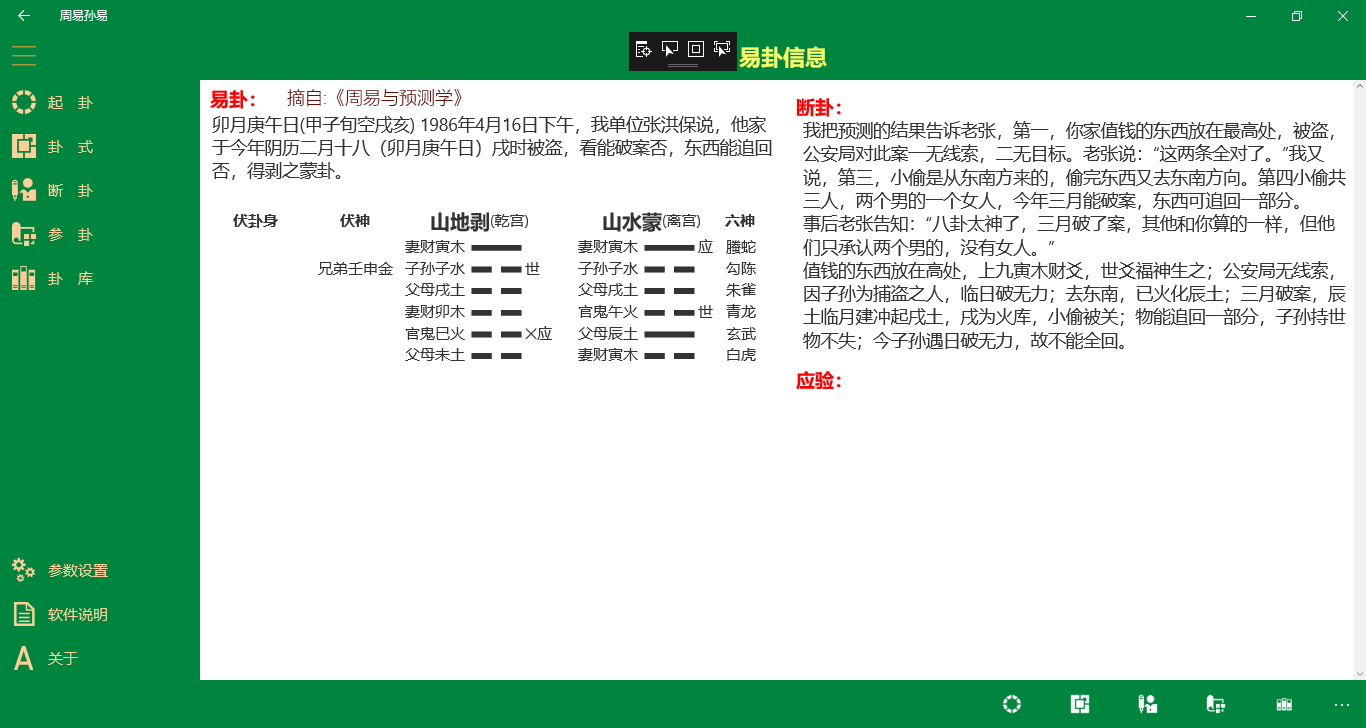Viewport: 1366px width, 728px height.
Task: Toggle Display Layout Adorners debug icon
Action: click(696, 49)
